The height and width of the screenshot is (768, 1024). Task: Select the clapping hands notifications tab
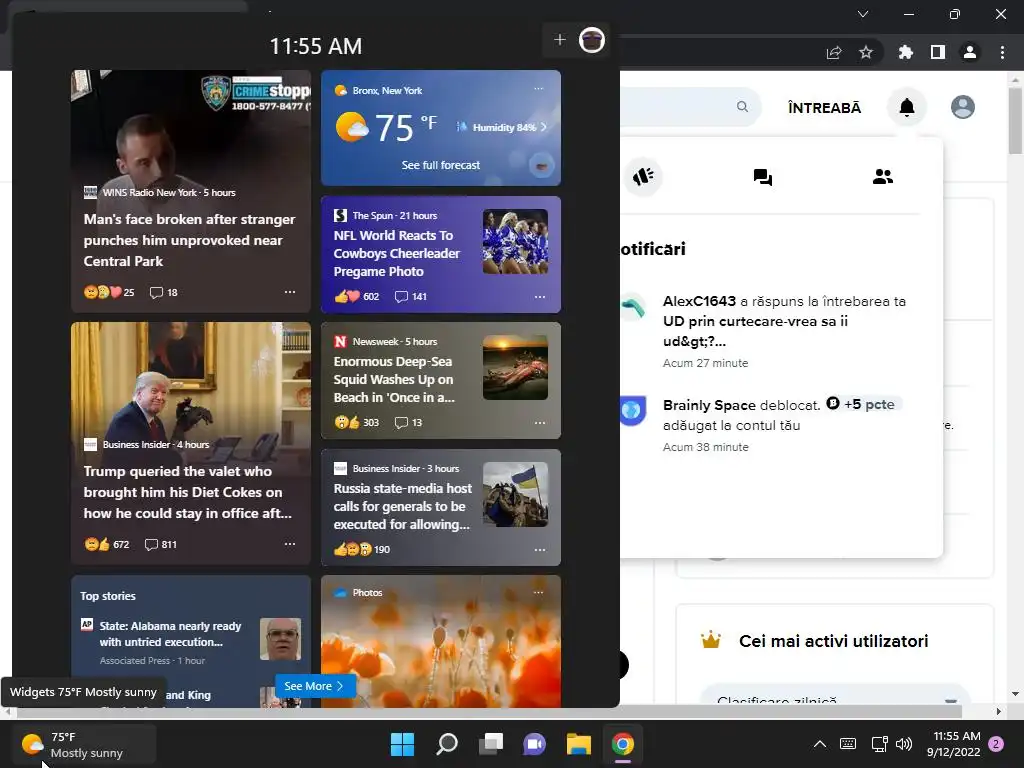643,176
